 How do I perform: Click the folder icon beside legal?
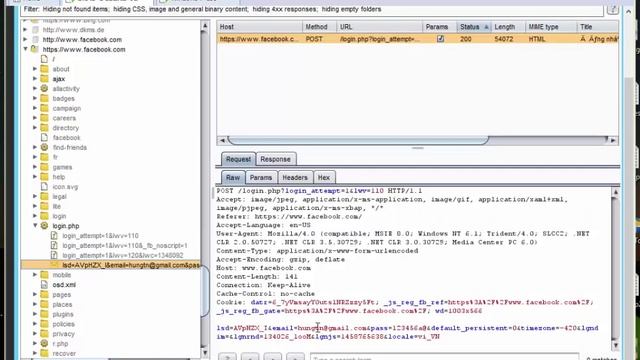(x=44, y=196)
